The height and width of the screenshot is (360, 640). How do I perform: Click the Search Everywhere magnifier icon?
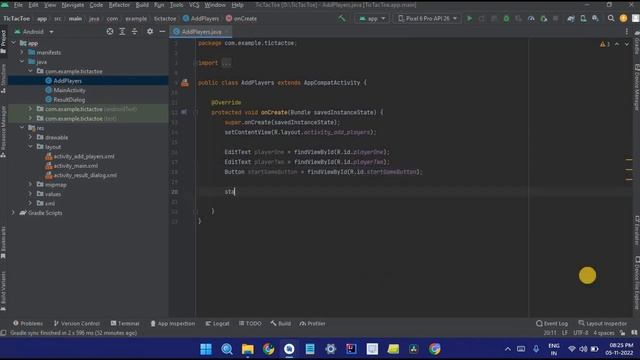(x=611, y=18)
